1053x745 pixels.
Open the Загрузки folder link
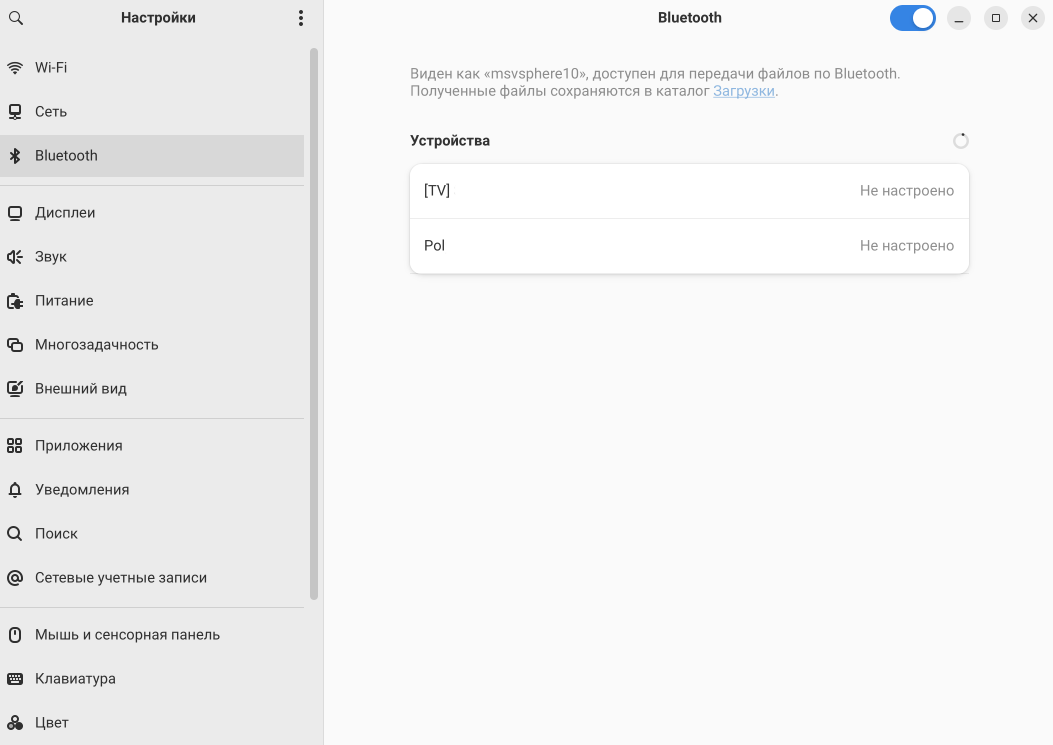point(743,91)
